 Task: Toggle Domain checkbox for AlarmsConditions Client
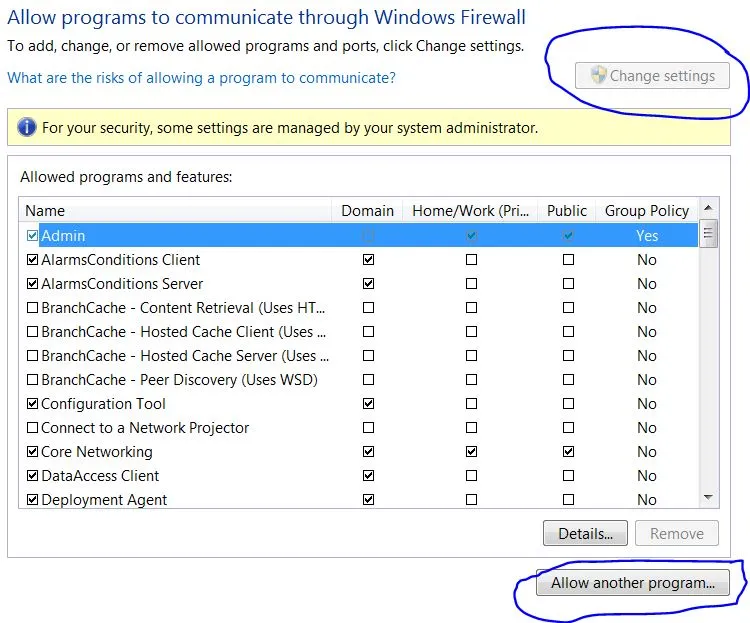point(368,259)
